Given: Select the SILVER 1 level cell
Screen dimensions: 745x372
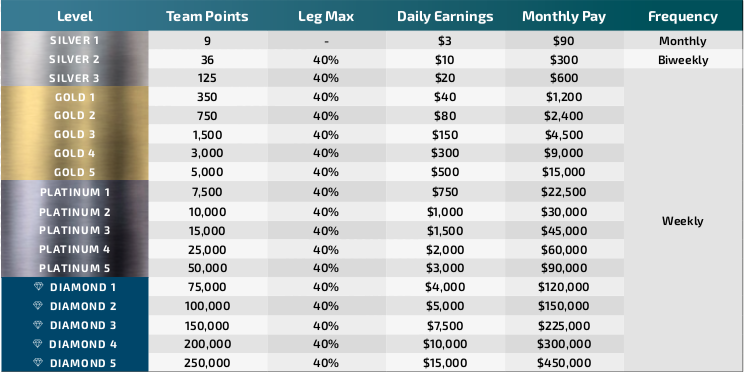Looking at the screenshot, I should (x=75, y=40).
